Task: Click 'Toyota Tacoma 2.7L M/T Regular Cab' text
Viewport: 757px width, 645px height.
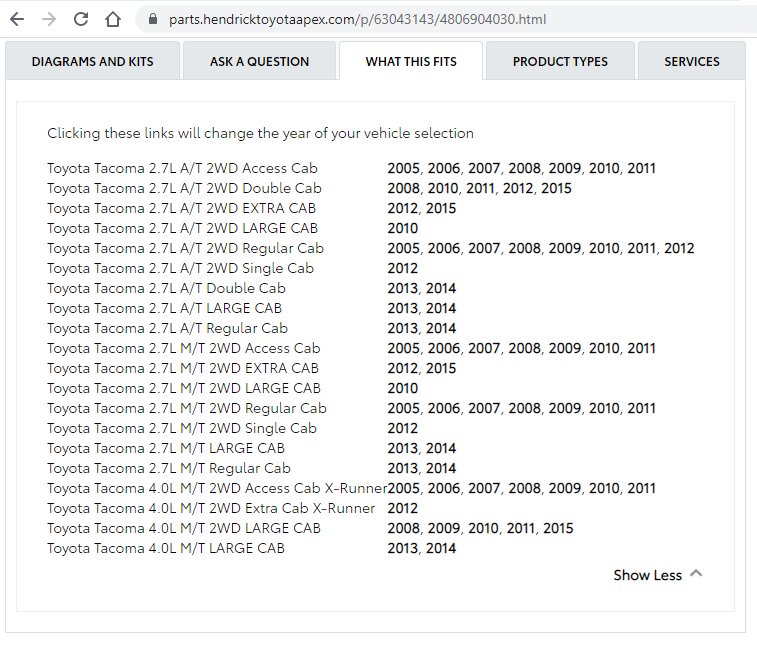Action: pos(169,469)
